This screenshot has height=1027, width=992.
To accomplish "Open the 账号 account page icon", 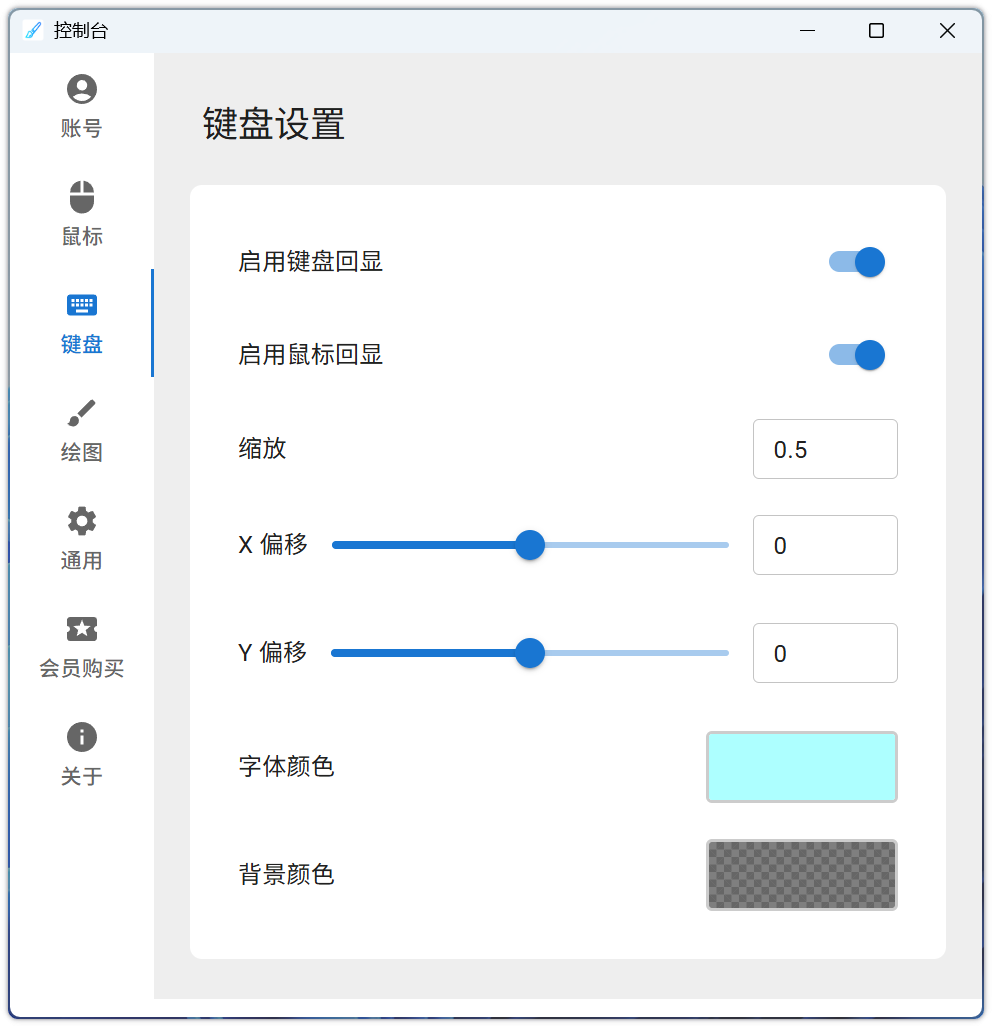I will [82, 90].
